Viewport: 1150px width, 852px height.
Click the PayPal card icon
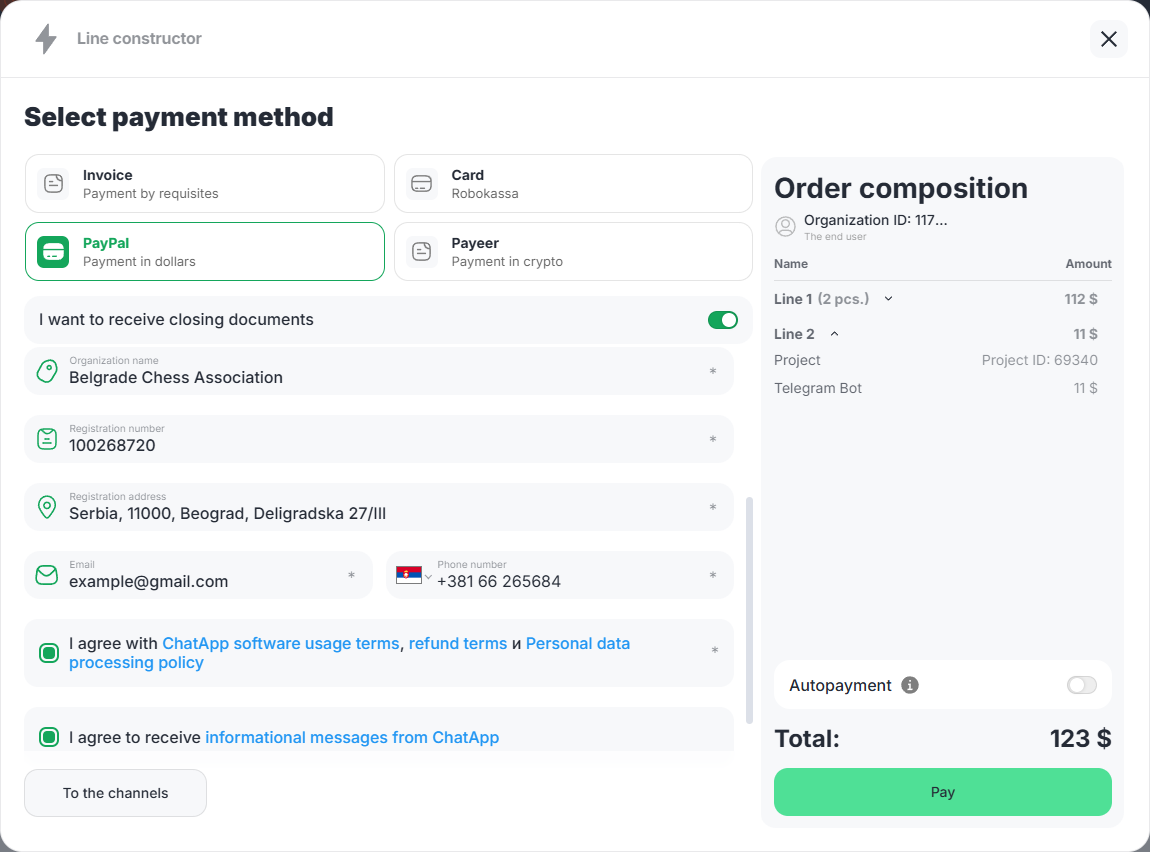coord(53,252)
